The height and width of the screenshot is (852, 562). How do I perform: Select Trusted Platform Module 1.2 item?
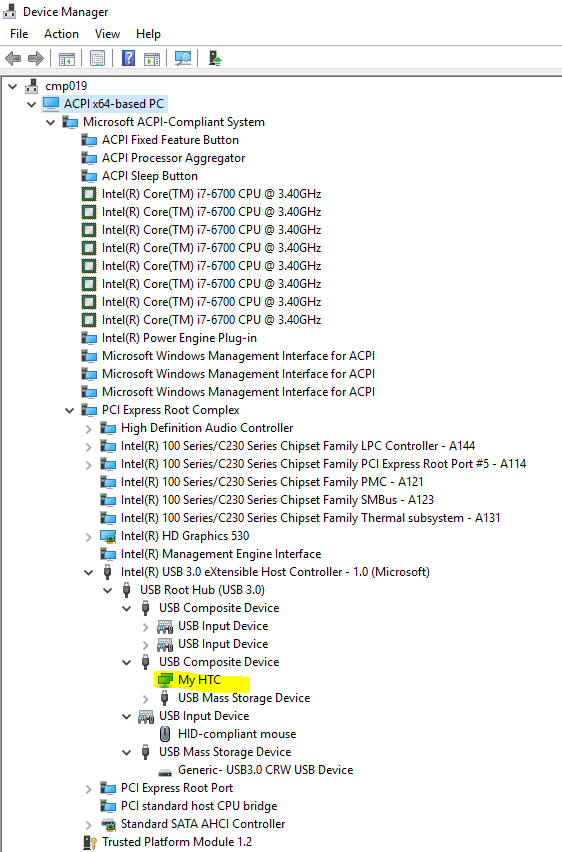[177, 842]
